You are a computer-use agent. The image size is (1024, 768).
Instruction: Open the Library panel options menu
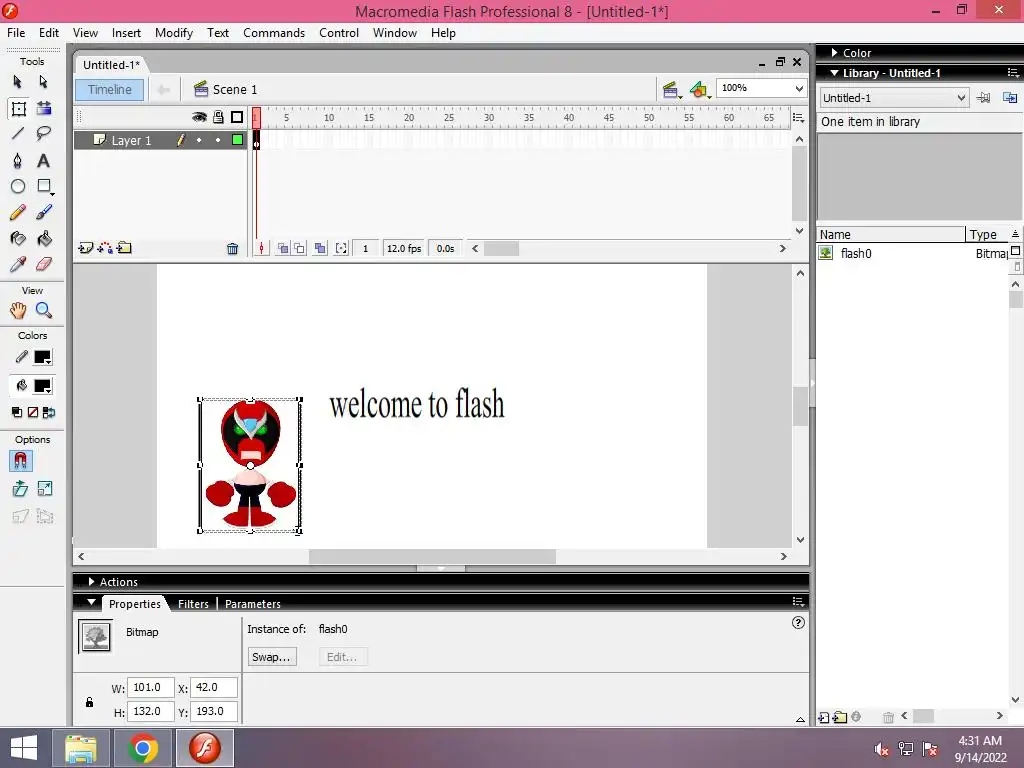1013,73
